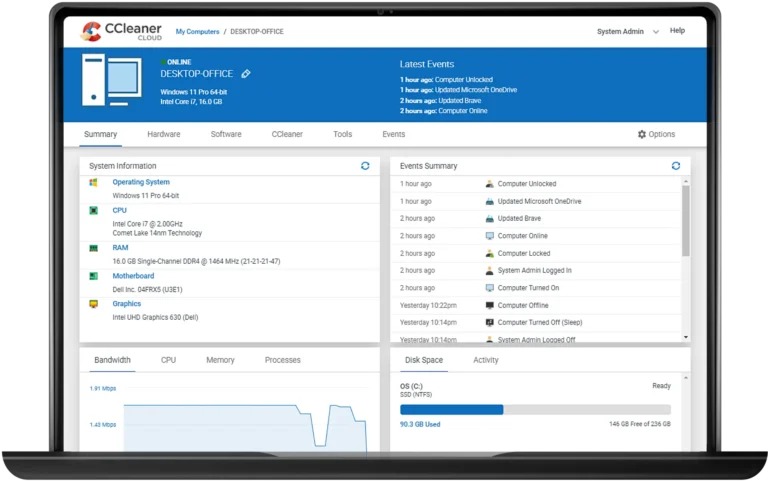Screen dimensions: 768x481
Task: Click latest event 'Updated Microsoft OneDrive' in header
Action: 476,90
